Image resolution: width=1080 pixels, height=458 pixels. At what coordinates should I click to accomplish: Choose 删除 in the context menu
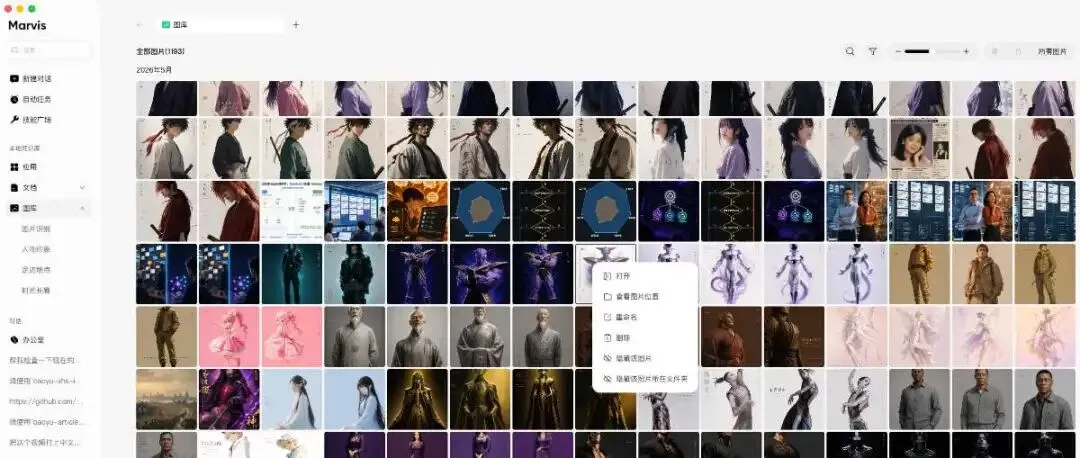coord(645,338)
